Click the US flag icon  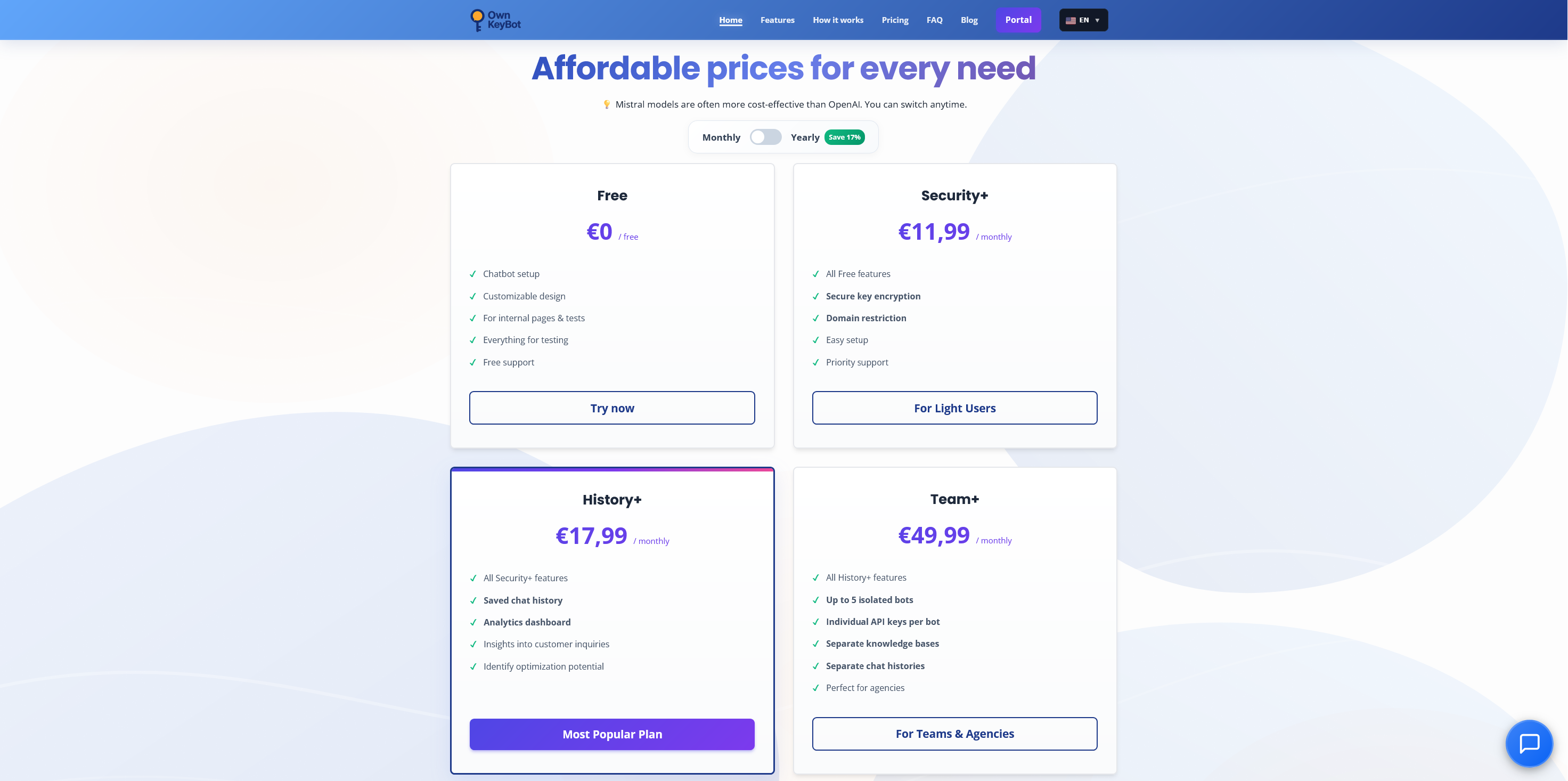pos(1071,21)
